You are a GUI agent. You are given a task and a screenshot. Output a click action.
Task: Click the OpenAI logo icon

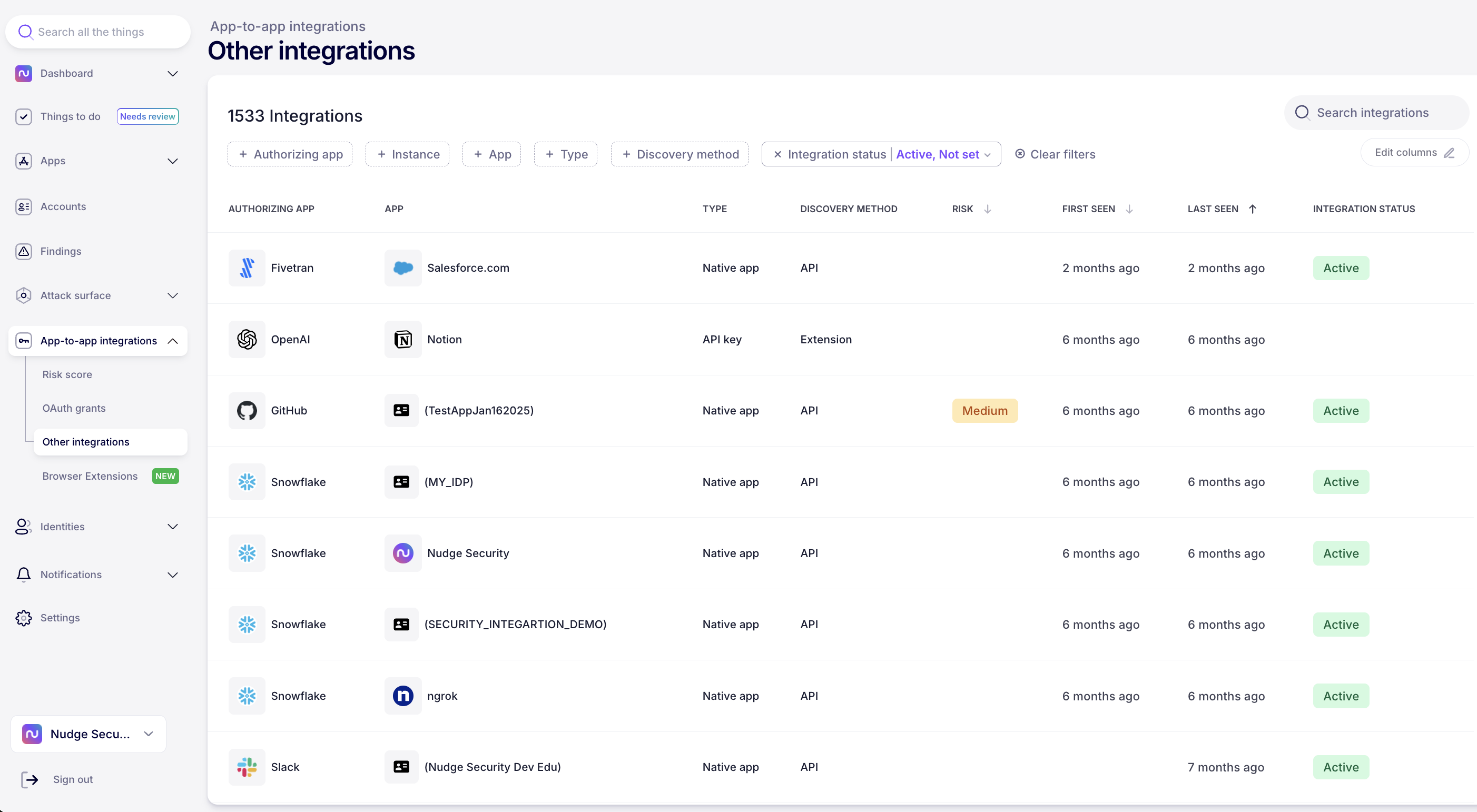coord(247,339)
